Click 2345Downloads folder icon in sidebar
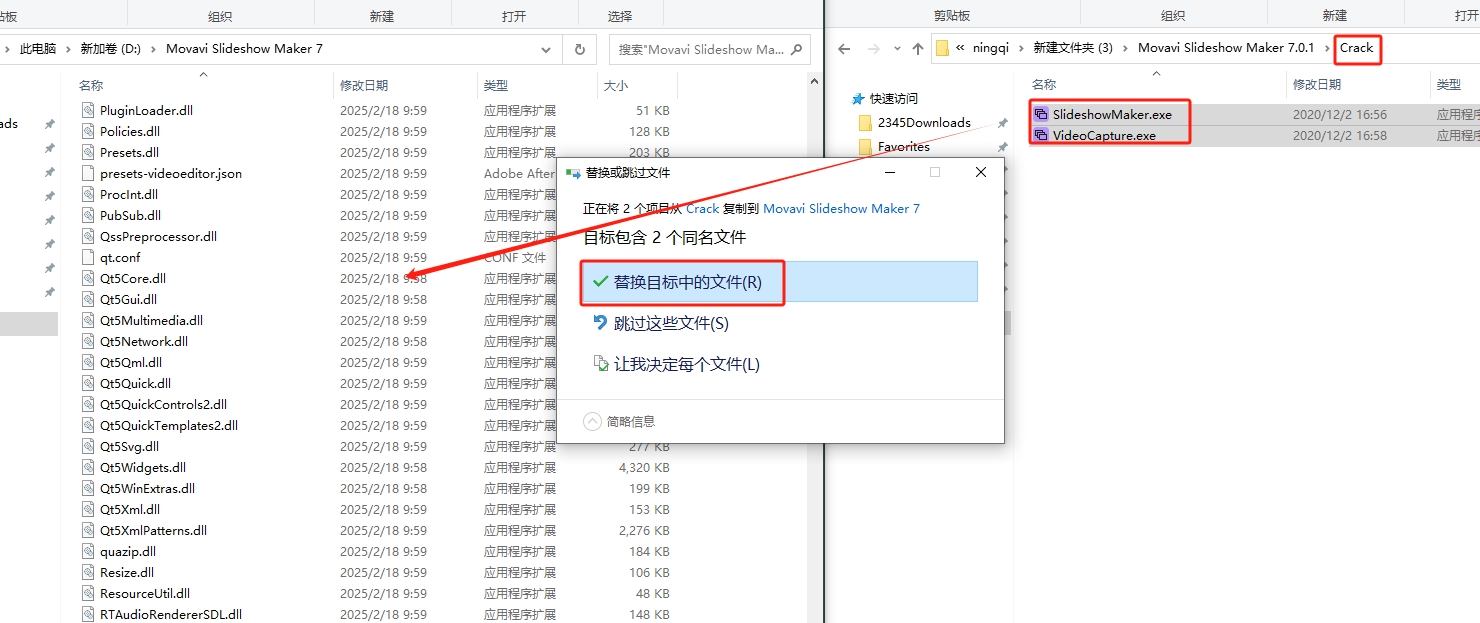Image resolution: width=1480 pixels, height=623 pixels. click(866, 122)
